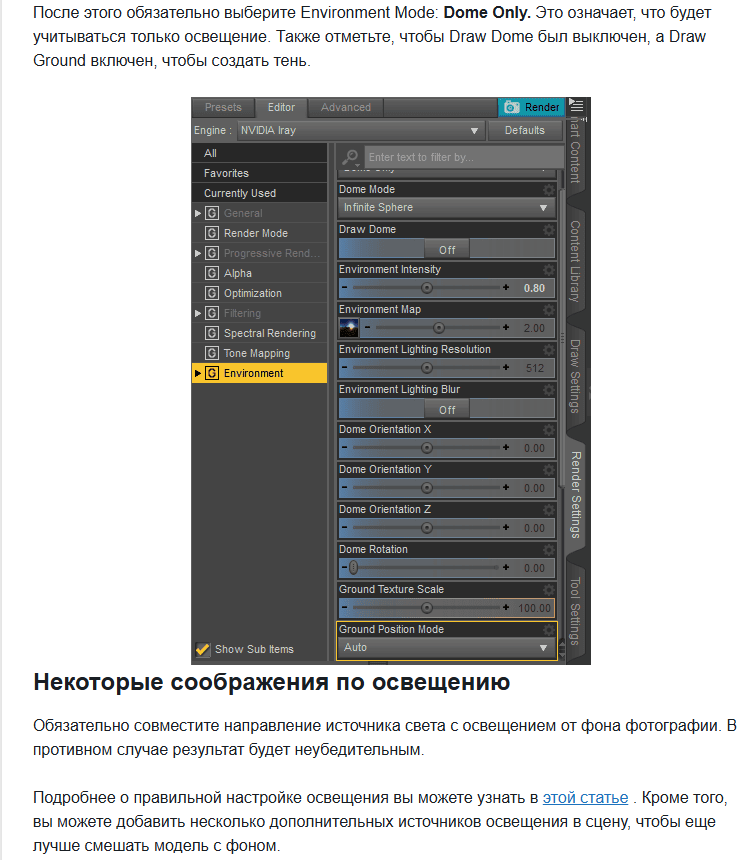Click the Environment Map slider handle
The image size is (752, 860).
coord(439,328)
